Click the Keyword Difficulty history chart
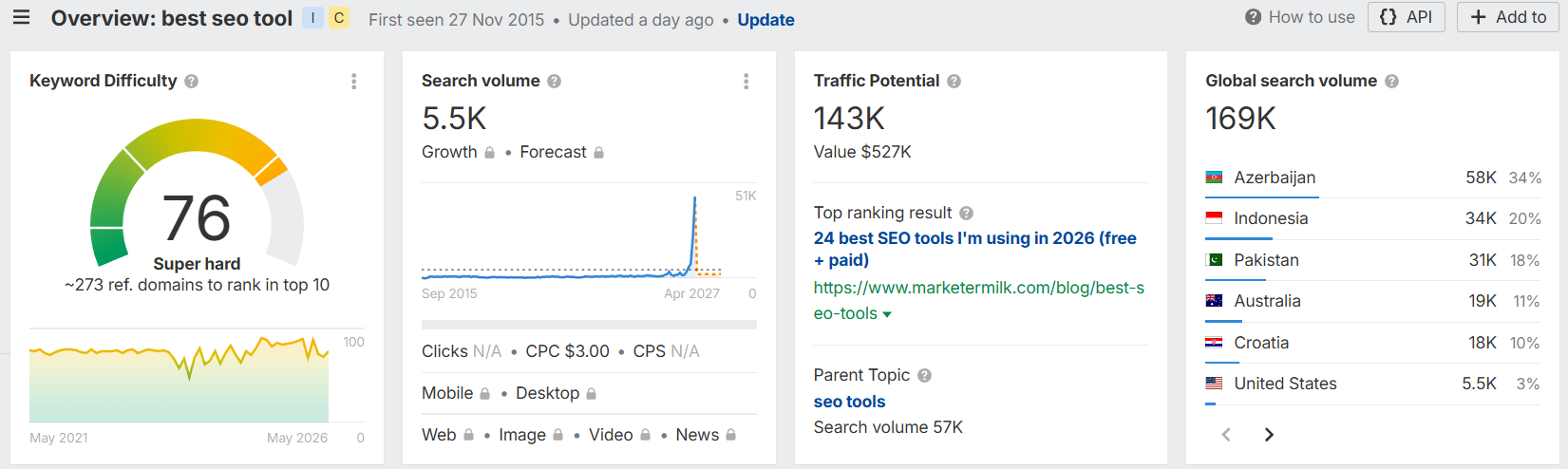 (179, 378)
